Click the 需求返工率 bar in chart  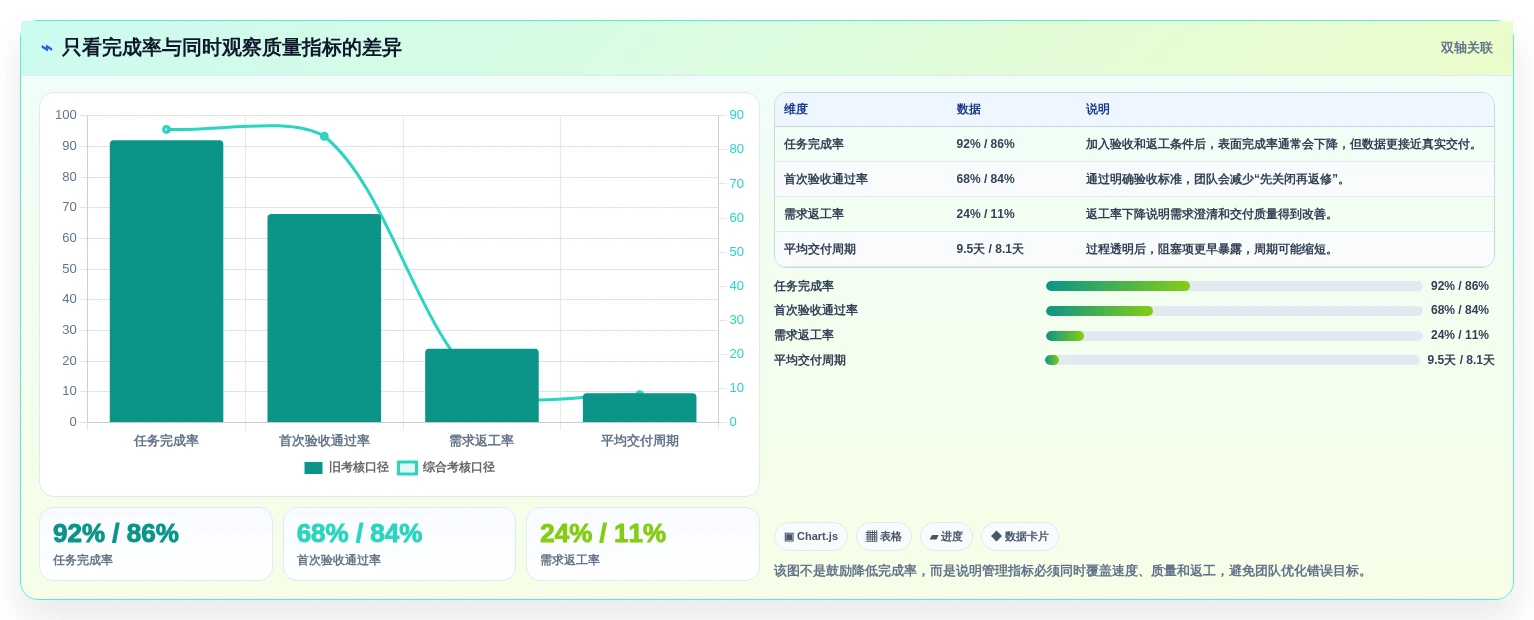coord(482,385)
